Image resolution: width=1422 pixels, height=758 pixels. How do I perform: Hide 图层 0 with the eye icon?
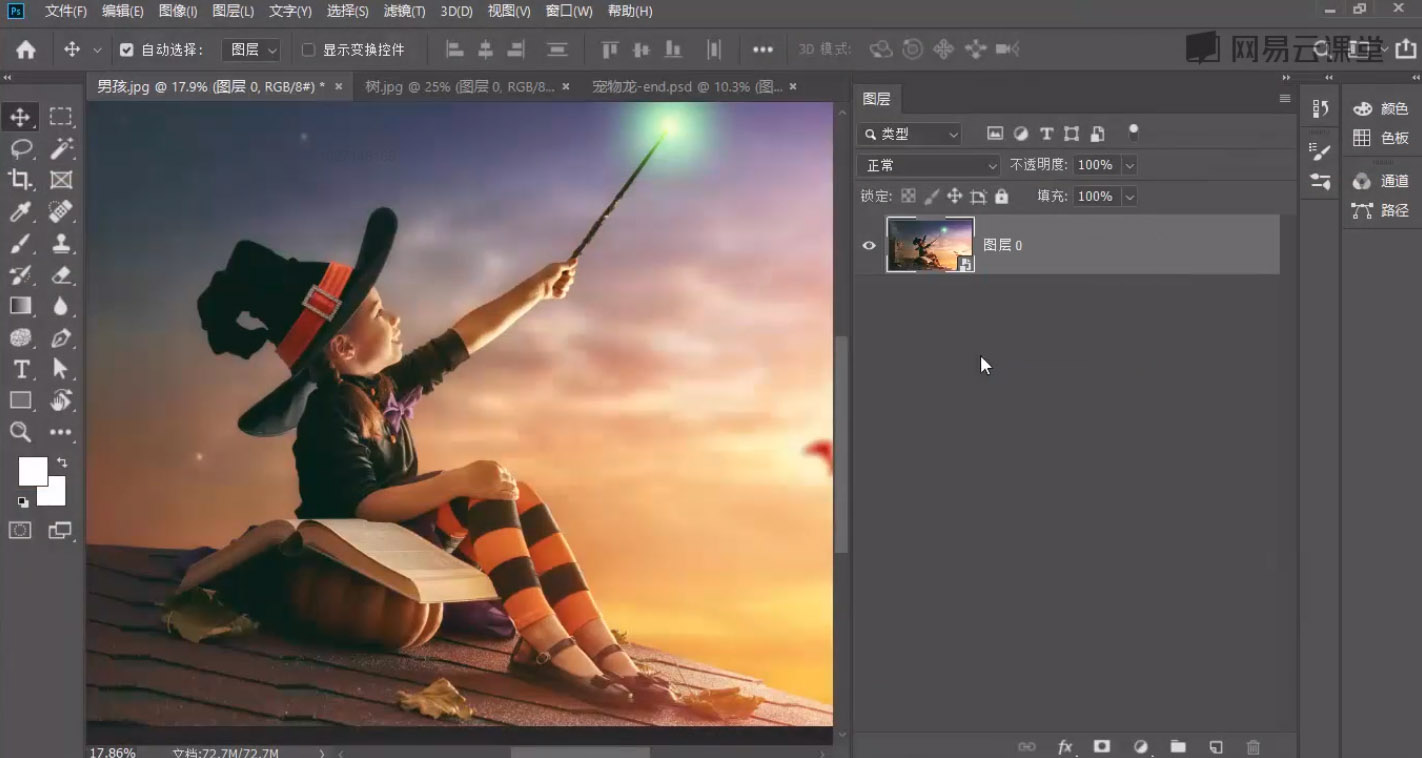[869, 245]
